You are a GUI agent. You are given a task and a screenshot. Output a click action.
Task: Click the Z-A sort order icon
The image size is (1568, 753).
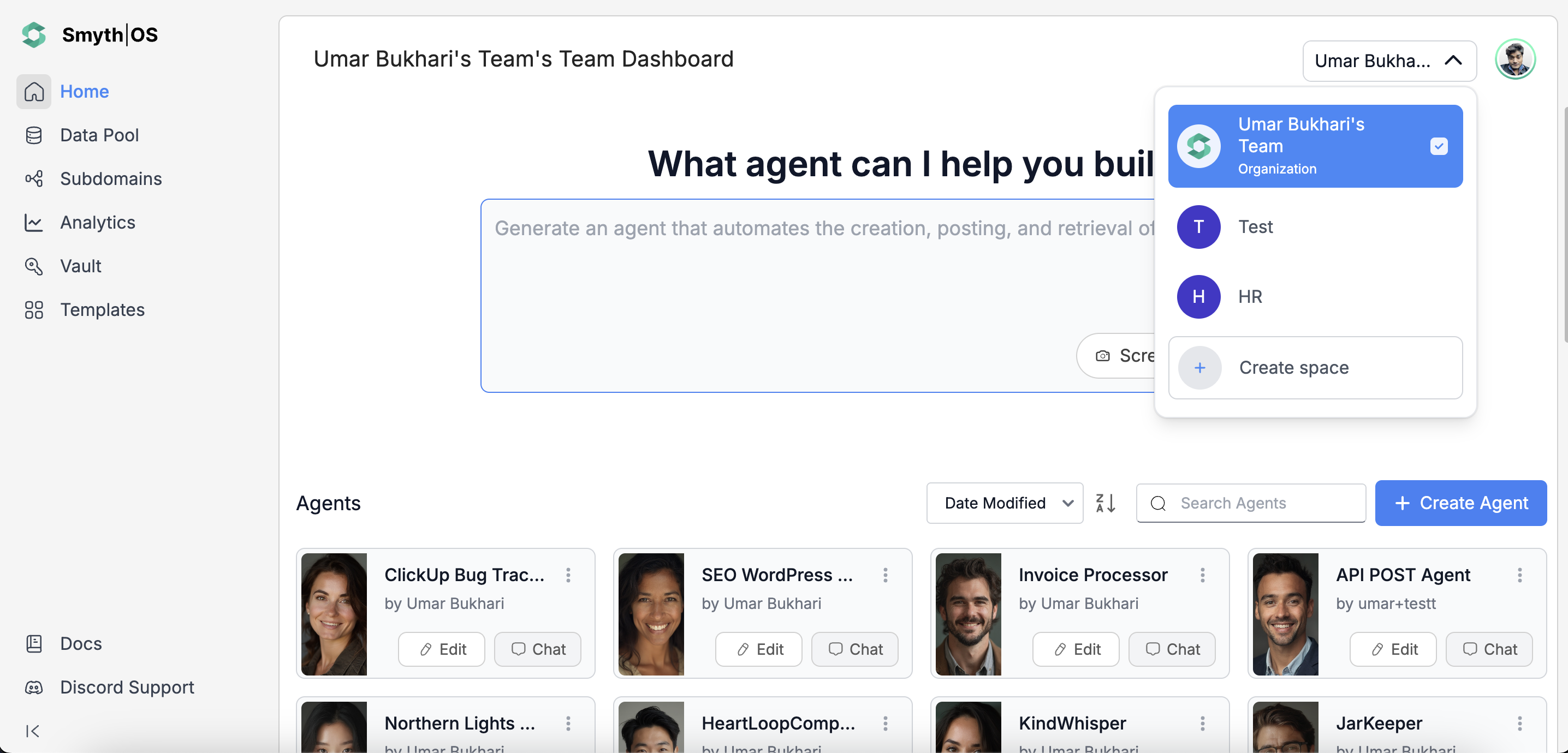[x=1106, y=503]
